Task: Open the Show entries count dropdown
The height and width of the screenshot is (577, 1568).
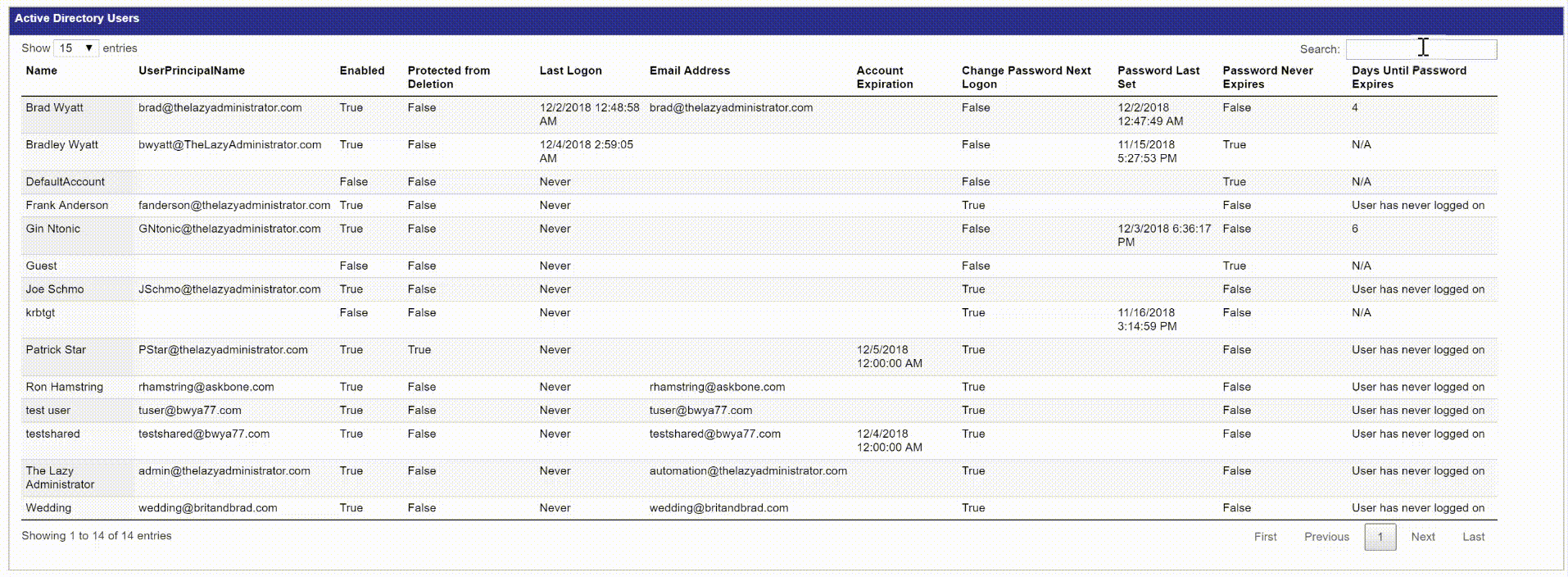Action: click(76, 48)
